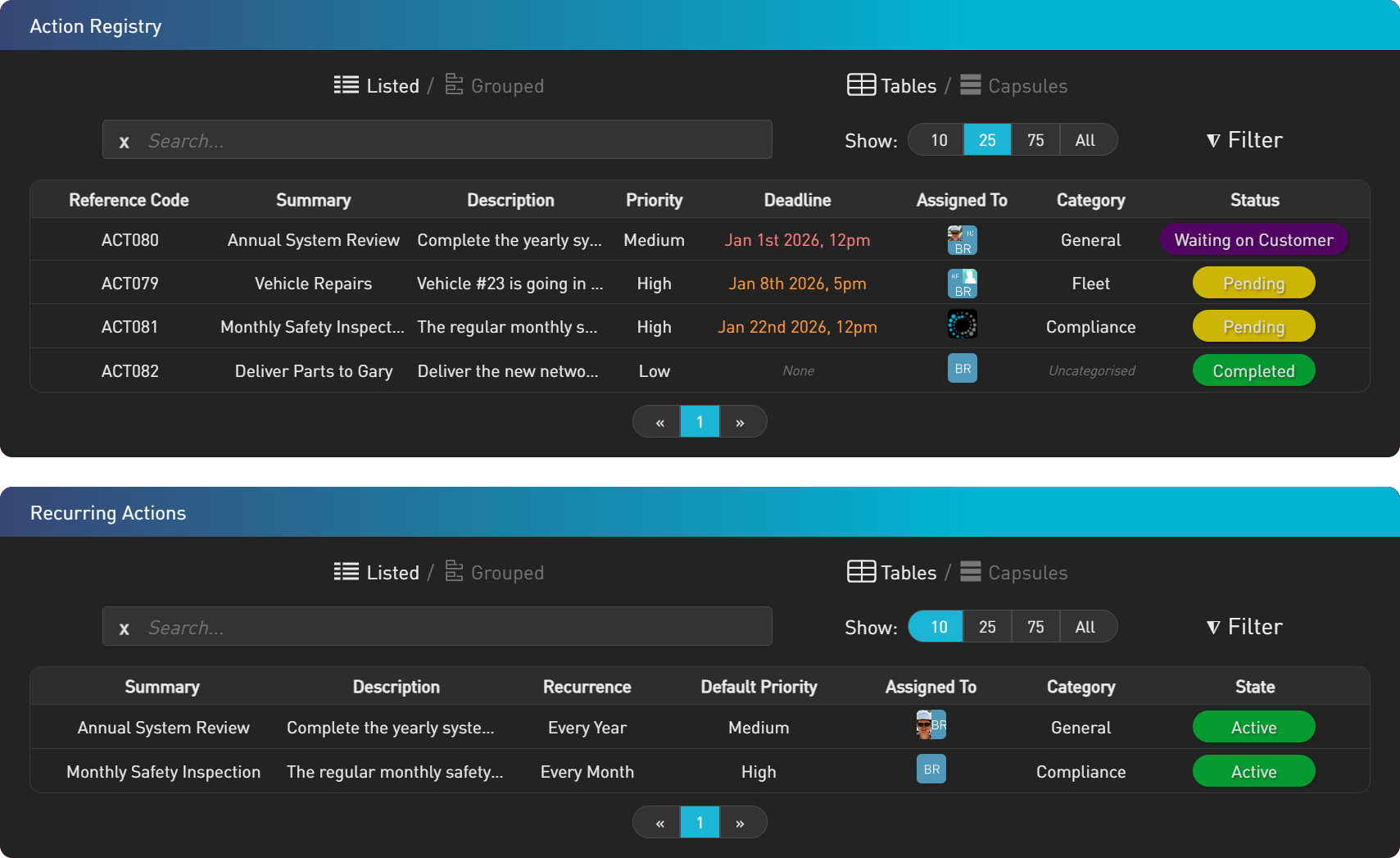The height and width of the screenshot is (858, 1400).
Task: Clear the Action Registry search with x
Action: tap(125, 141)
